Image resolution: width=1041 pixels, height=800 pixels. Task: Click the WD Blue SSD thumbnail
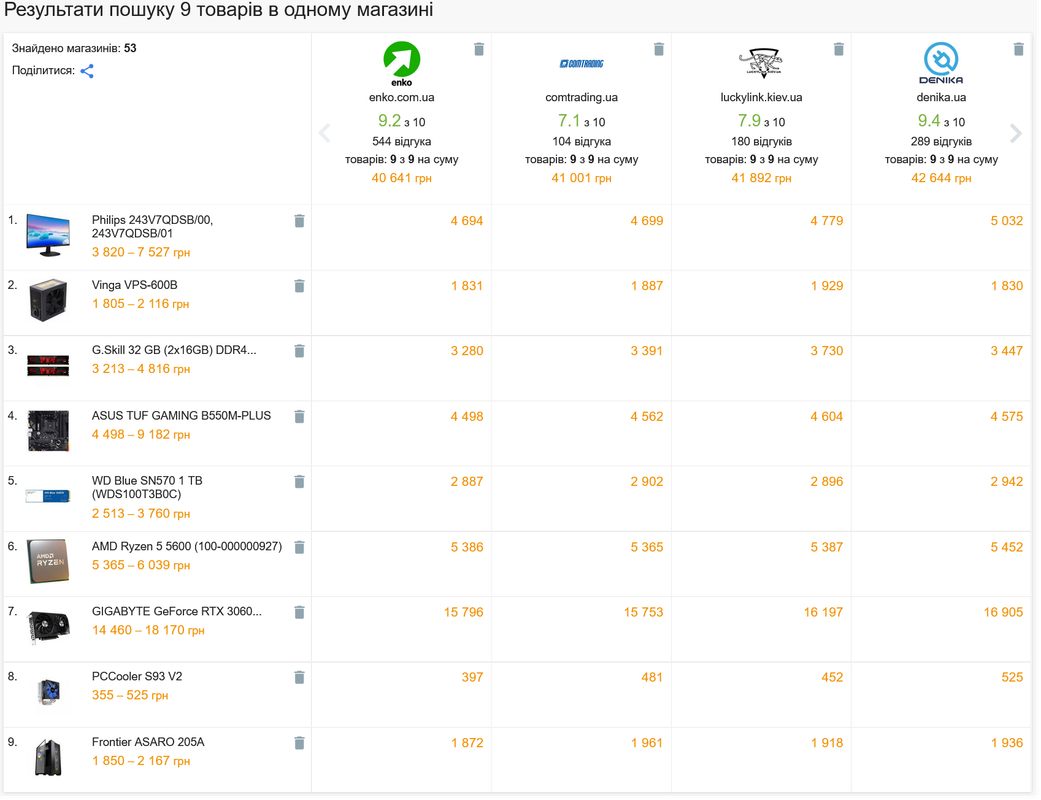[x=48, y=496]
